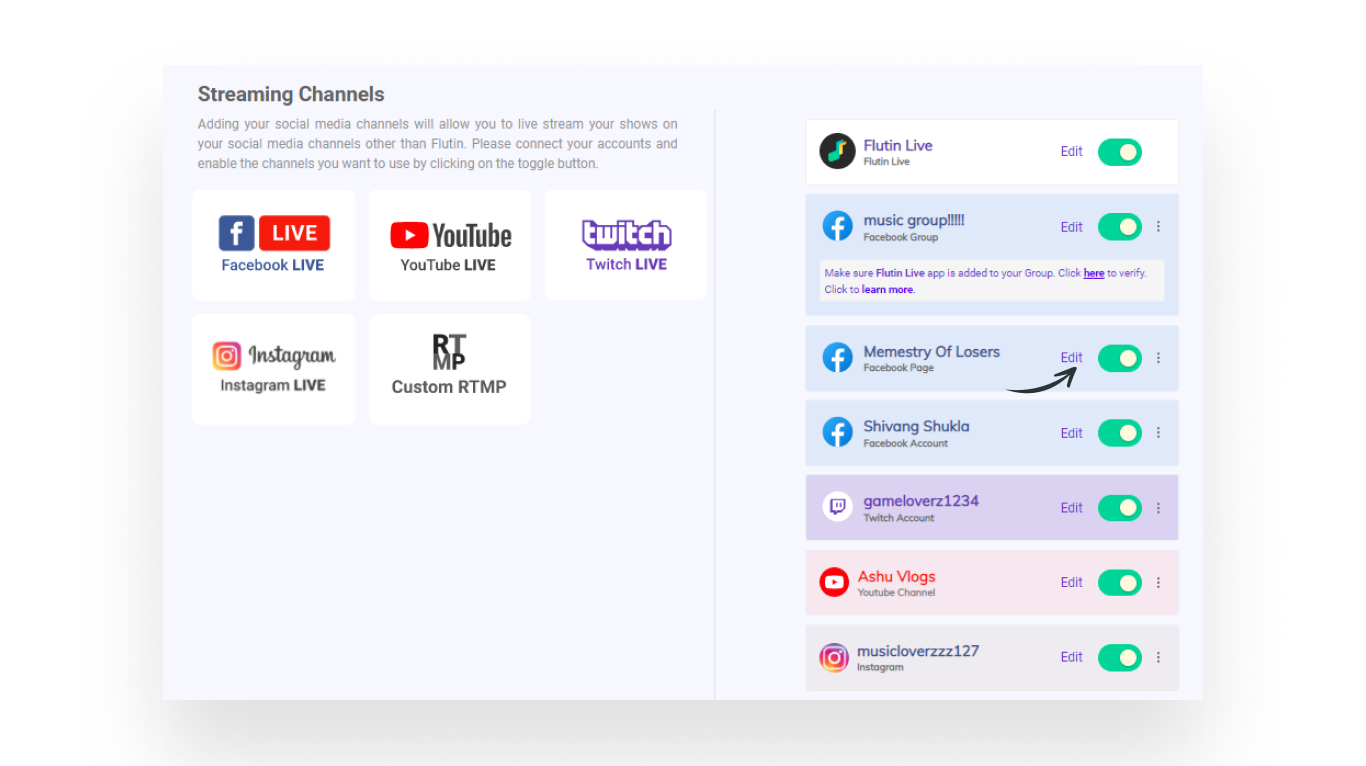Turn off Ashu Vlogs YouTube toggle
Screen dimensions: 1366x766
click(1120, 582)
